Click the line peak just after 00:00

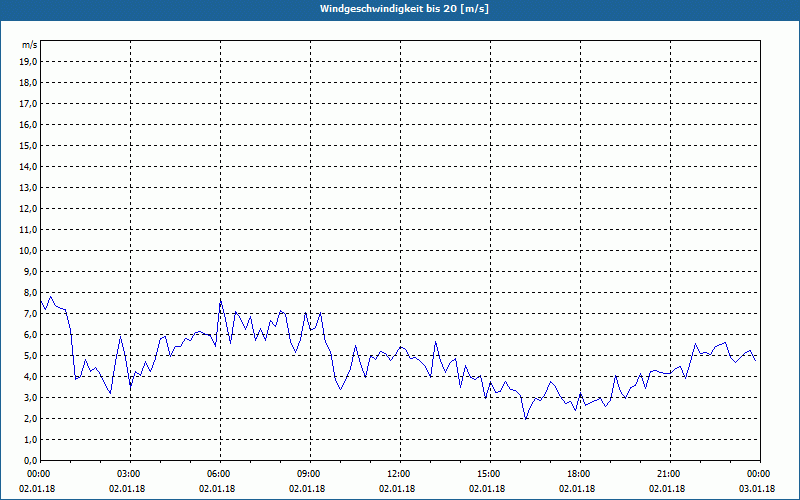50,296
